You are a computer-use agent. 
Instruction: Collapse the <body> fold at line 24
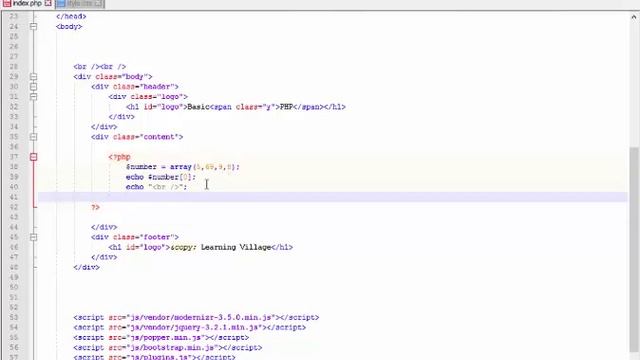[33, 27]
